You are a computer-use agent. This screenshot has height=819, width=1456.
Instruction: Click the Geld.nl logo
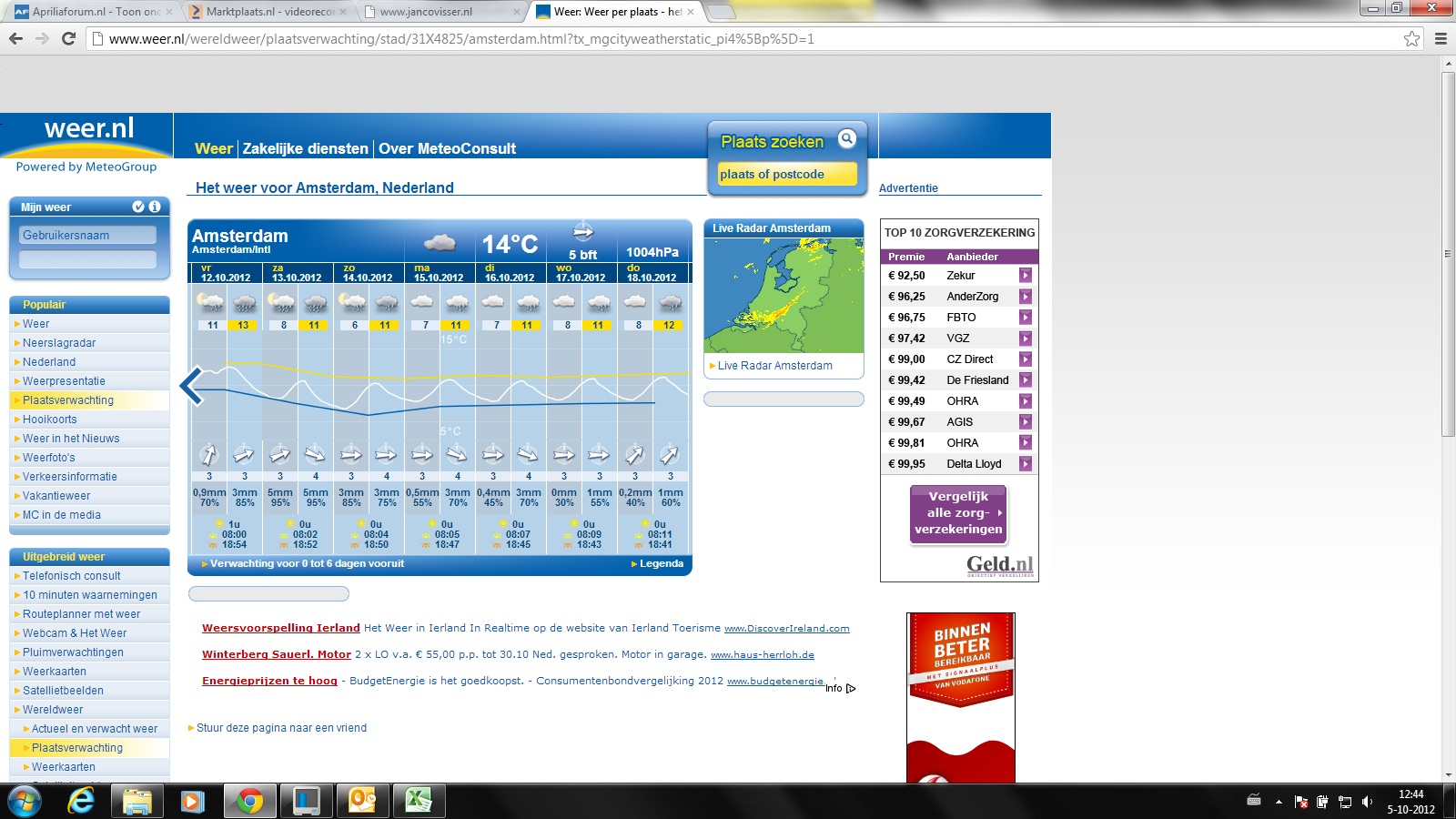click(x=1000, y=565)
